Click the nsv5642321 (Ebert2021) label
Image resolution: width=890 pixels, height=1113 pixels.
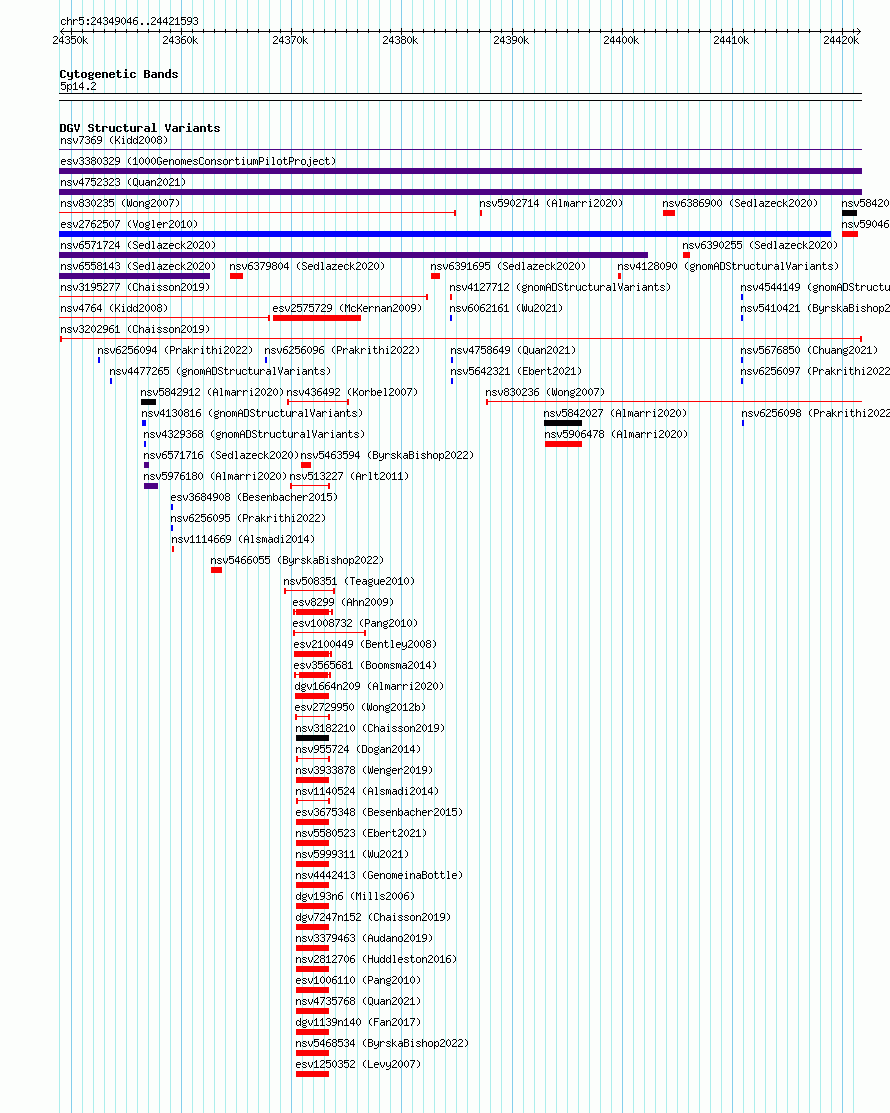[516, 371]
